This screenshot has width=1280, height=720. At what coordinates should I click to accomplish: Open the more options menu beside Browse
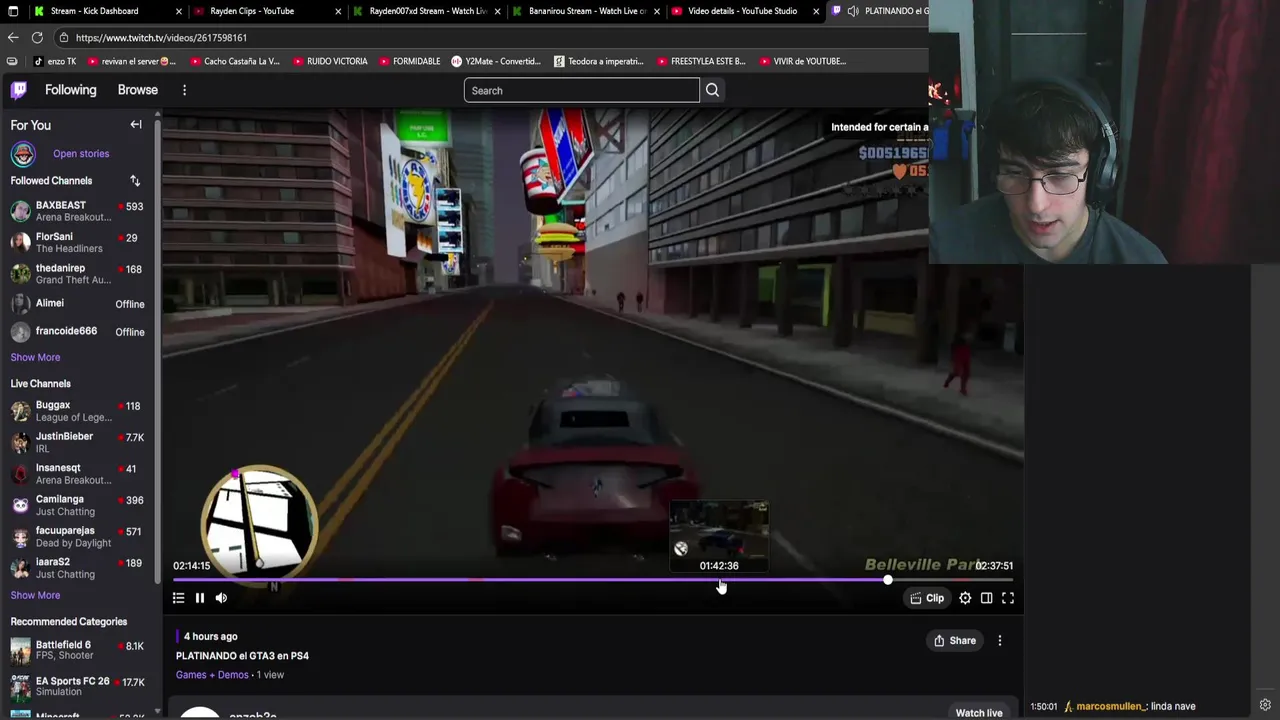coord(184,90)
